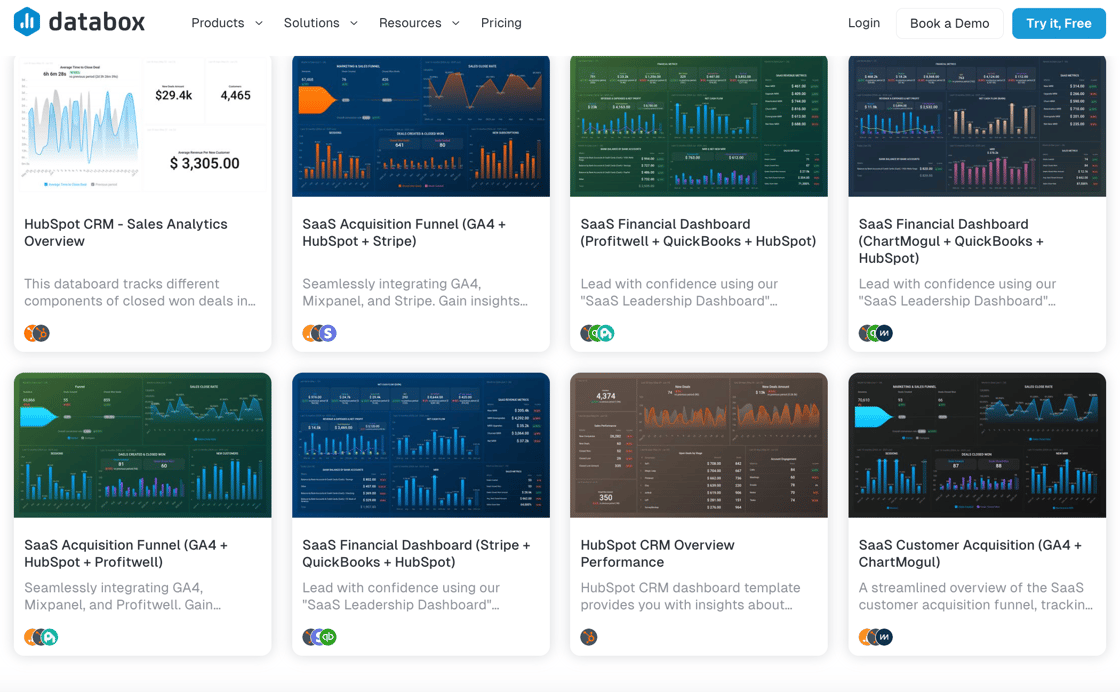
Task: Click HubSpot CRM Overview Performance preview image
Action: [699, 445]
